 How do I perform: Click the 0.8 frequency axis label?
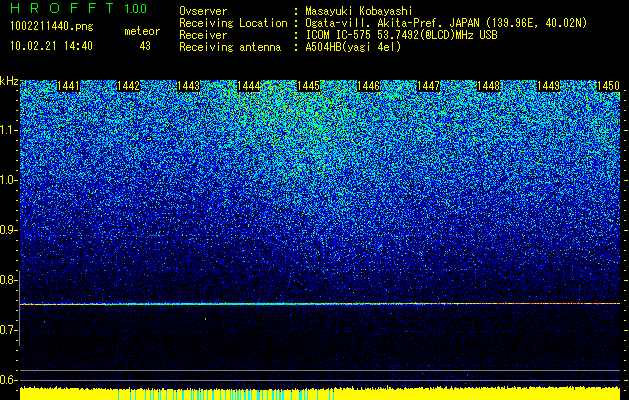click(x=8, y=280)
